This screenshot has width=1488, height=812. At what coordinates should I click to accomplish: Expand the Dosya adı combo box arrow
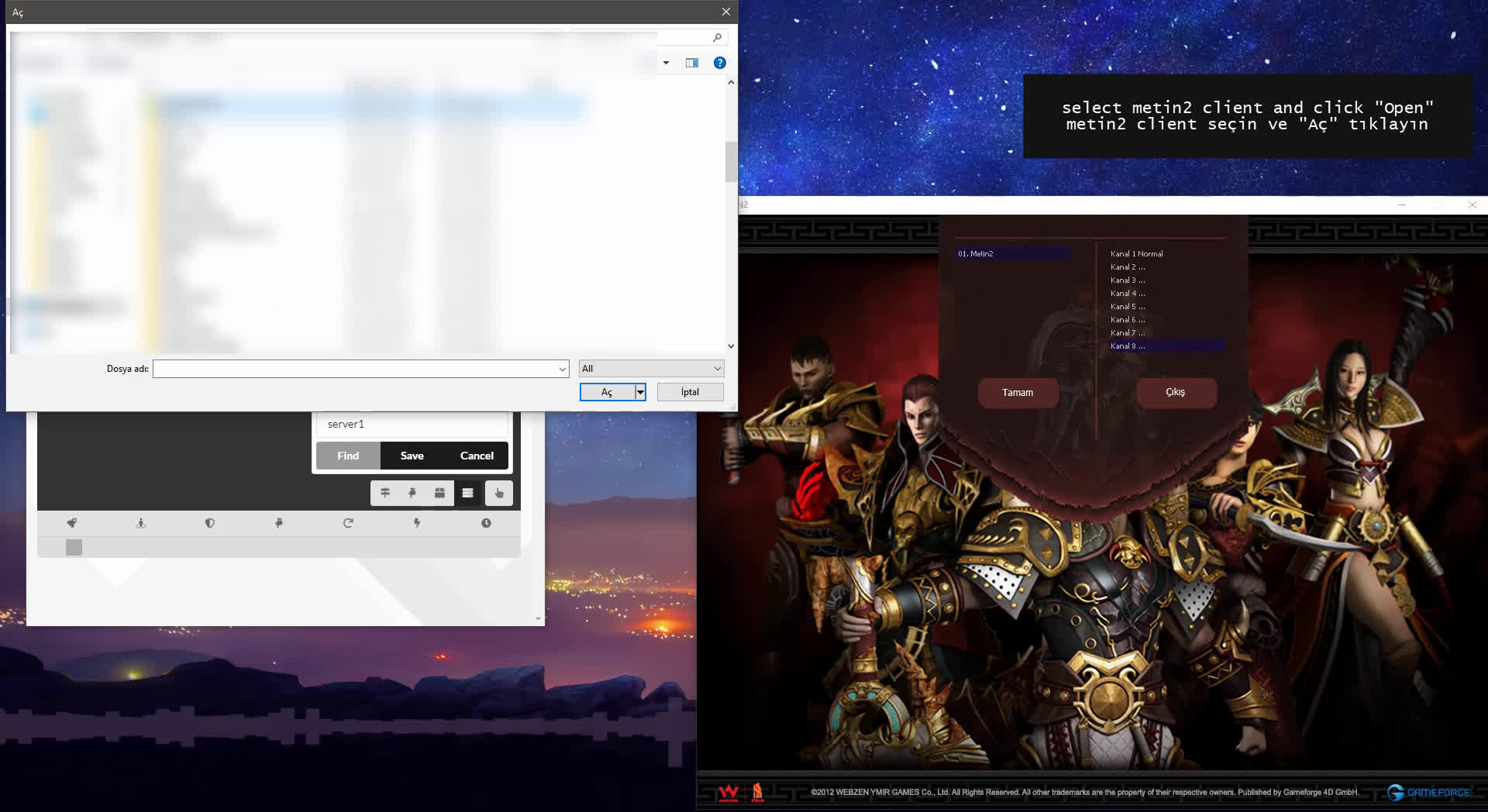[x=563, y=369]
